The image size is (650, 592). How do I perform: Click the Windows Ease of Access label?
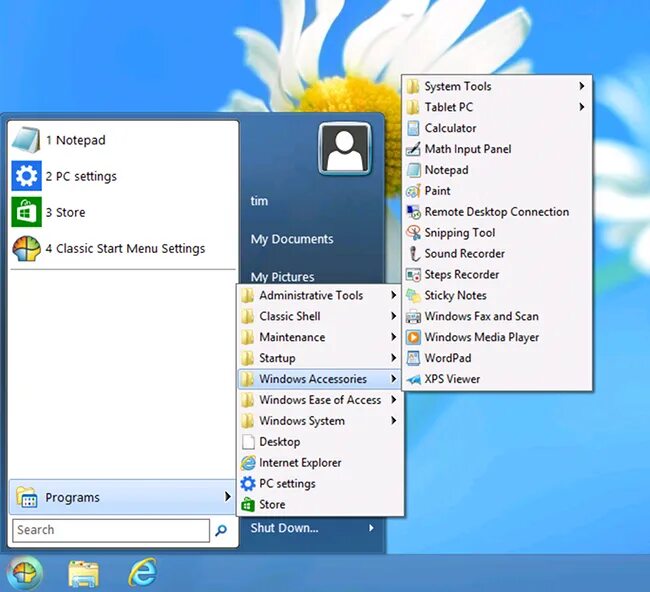(320, 400)
